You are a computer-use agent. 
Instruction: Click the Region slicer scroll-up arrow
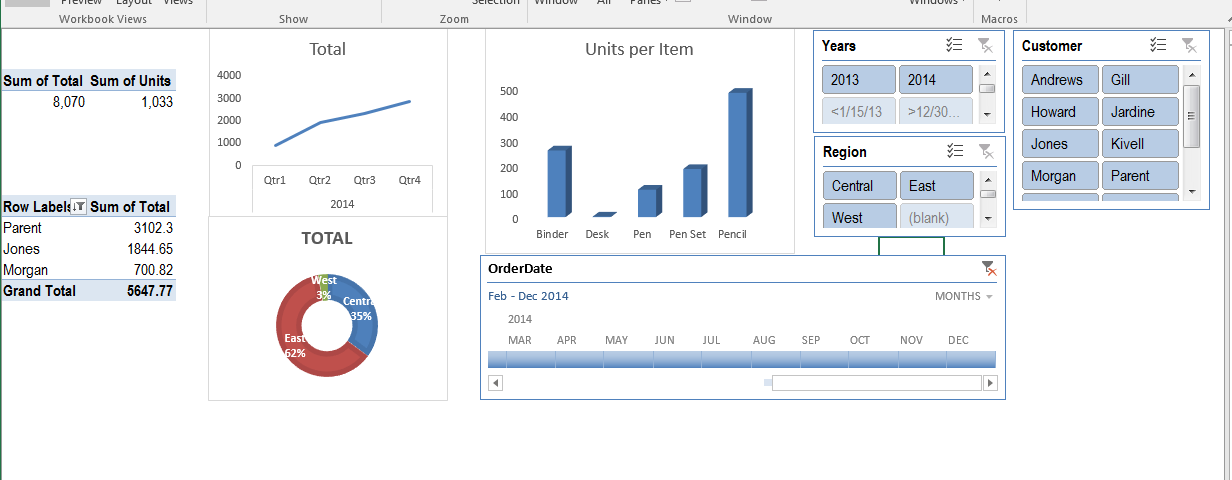pyautogui.click(x=987, y=180)
